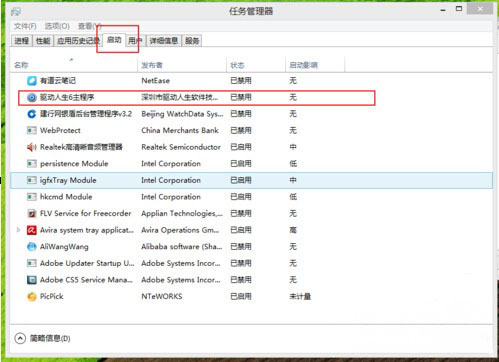
Task: Click the igfxTray Module icon
Action: pos(32,180)
